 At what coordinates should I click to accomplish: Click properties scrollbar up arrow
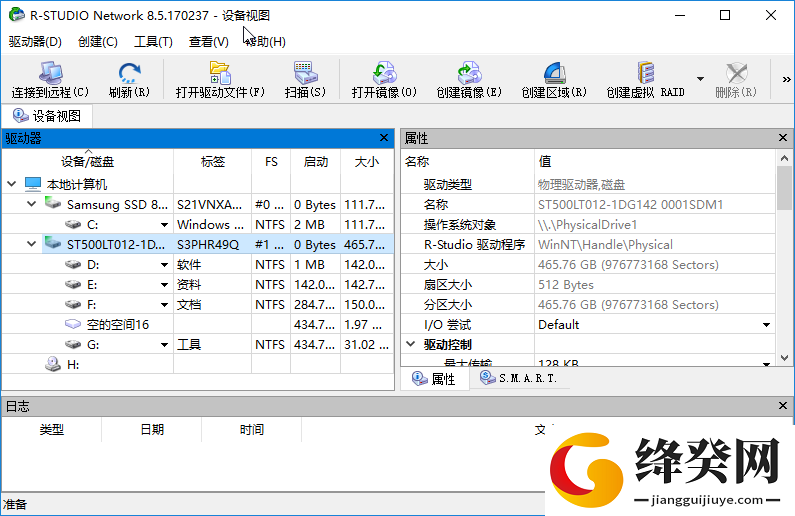pos(784,158)
